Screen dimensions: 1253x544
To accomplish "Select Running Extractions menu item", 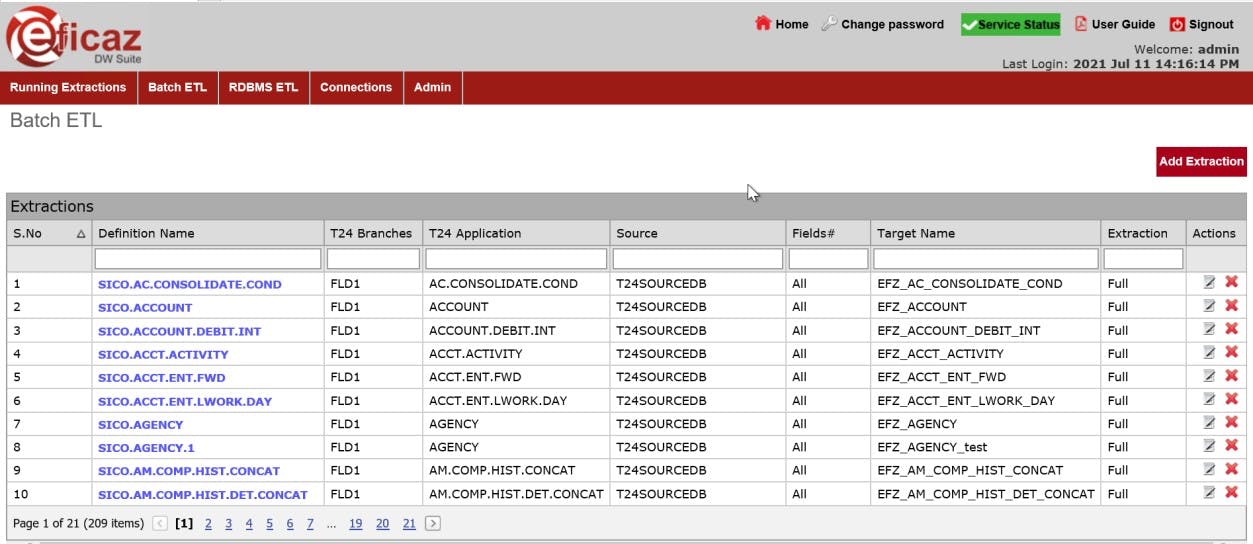I will tap(68, 87).
